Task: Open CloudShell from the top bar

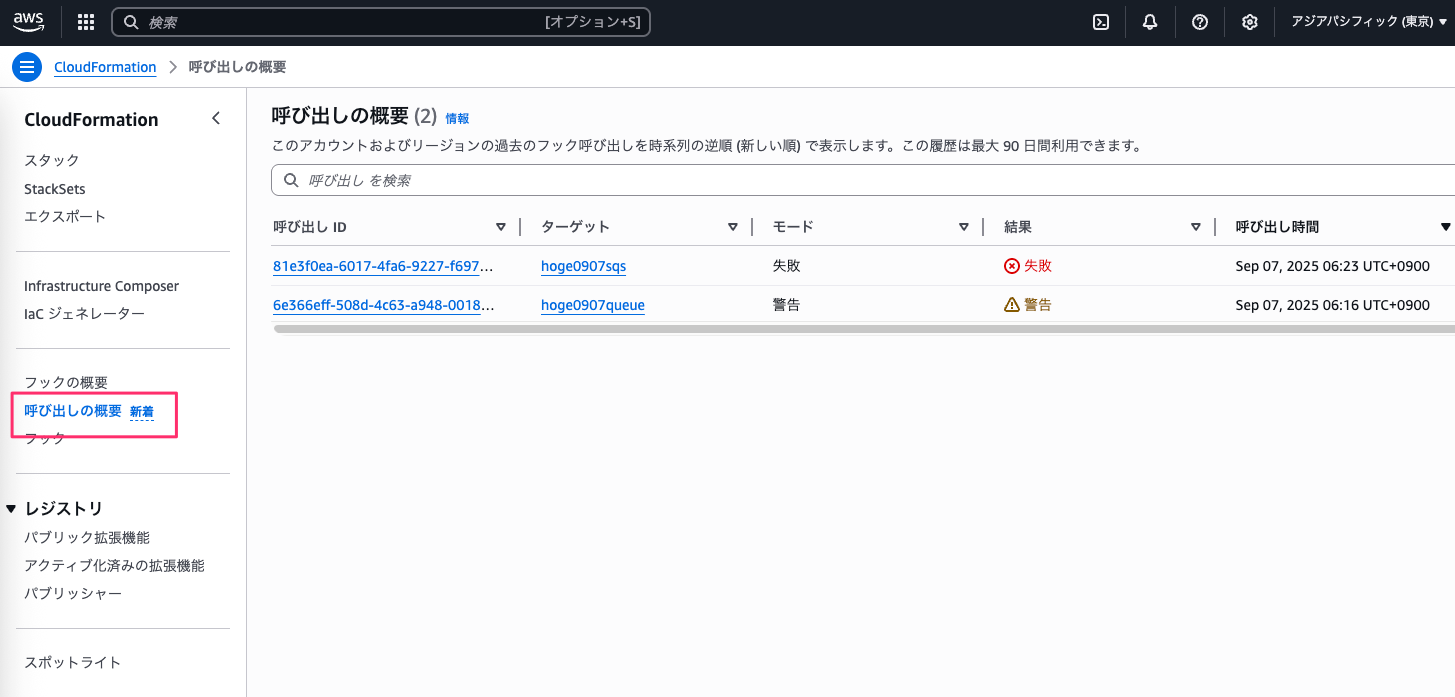Action: (x=1100, y=21)
